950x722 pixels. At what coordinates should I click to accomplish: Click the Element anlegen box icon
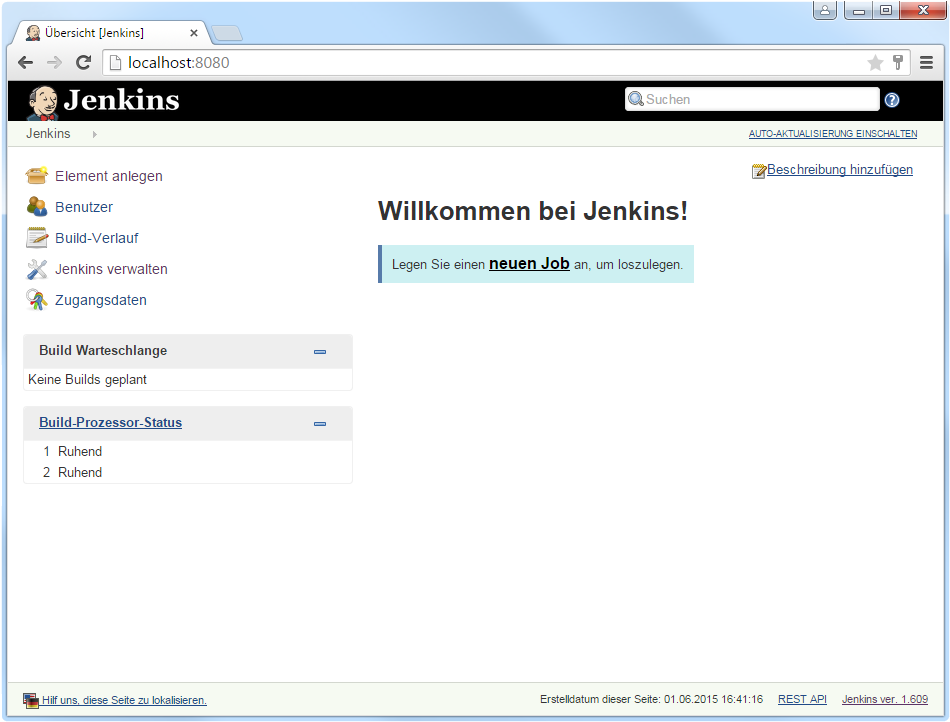(36, 176)
